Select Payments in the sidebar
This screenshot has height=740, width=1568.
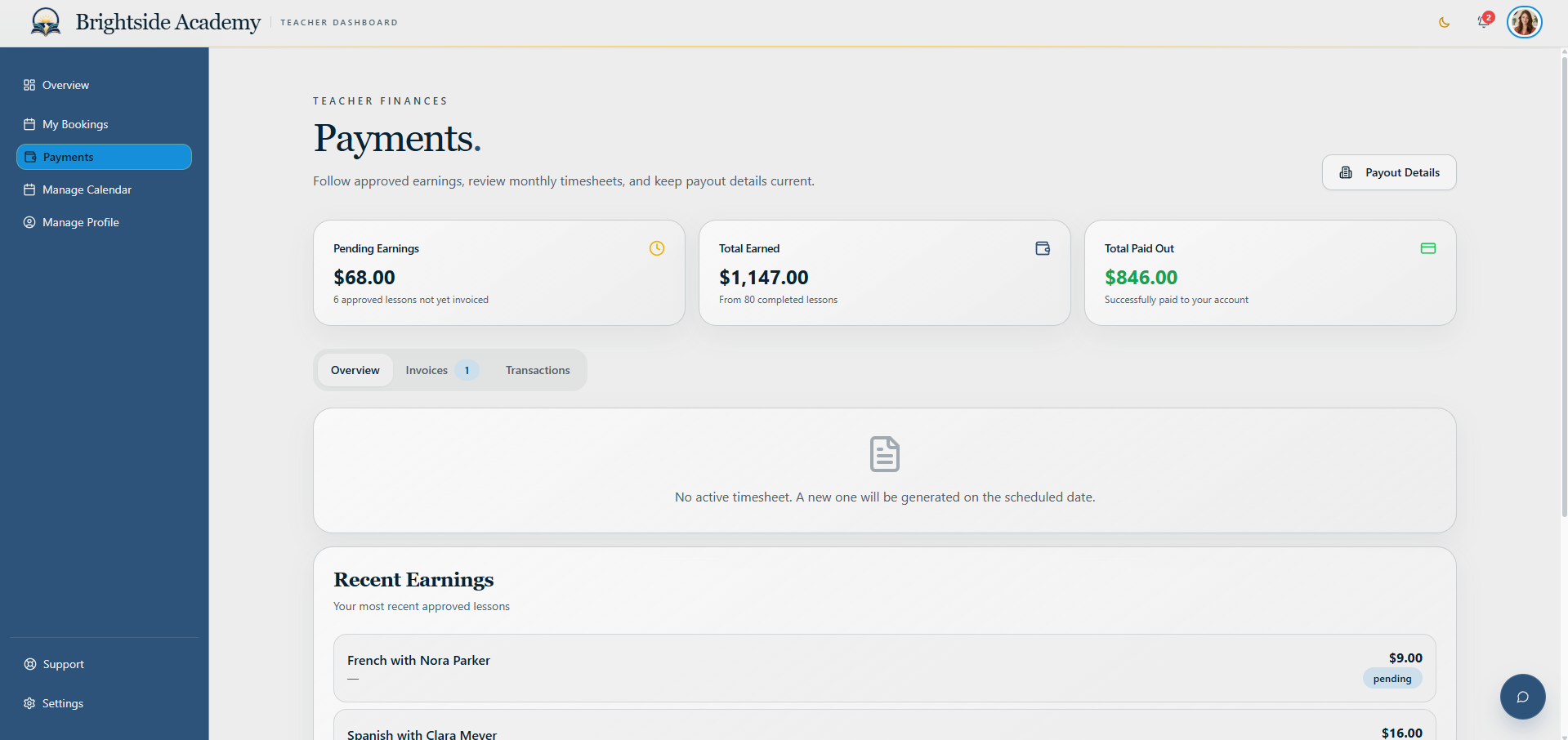click(x=104, y=157)
